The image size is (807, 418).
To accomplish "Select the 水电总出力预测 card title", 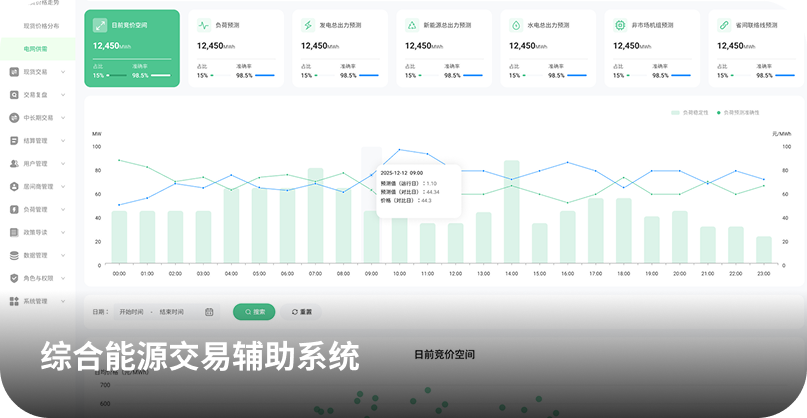I will point(548,25).
